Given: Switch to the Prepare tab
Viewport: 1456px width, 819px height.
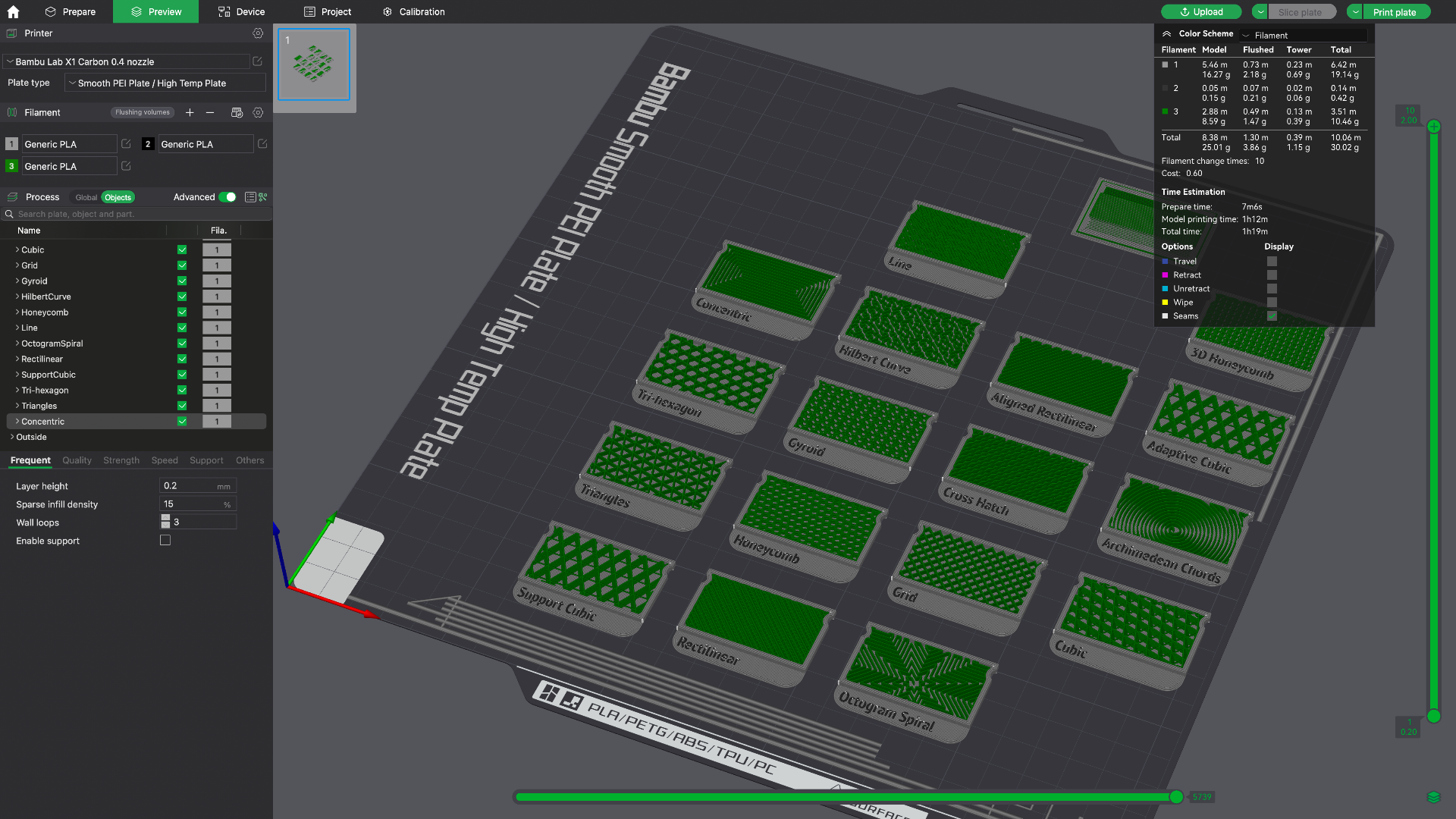Looking at the screenshot, I should [x=71, y=11].
